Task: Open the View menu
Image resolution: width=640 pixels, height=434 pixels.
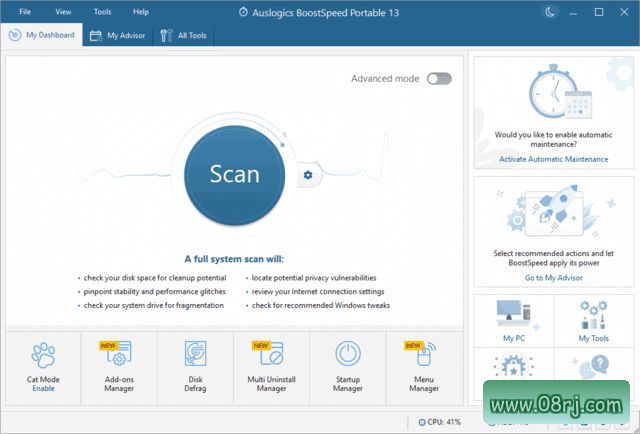Action: click(x=63, y=12)
